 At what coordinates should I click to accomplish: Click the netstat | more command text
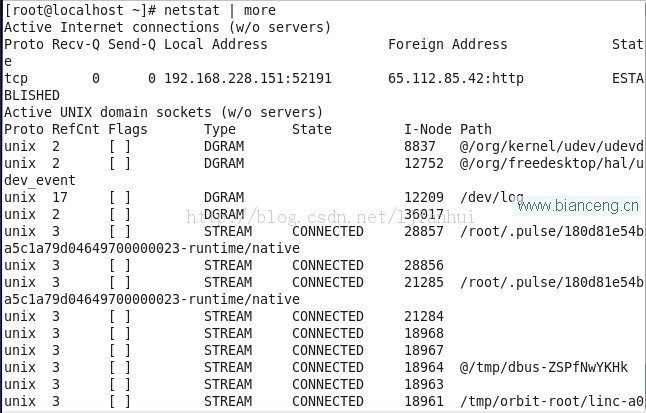pyautogui.click(x=220, y=10)
